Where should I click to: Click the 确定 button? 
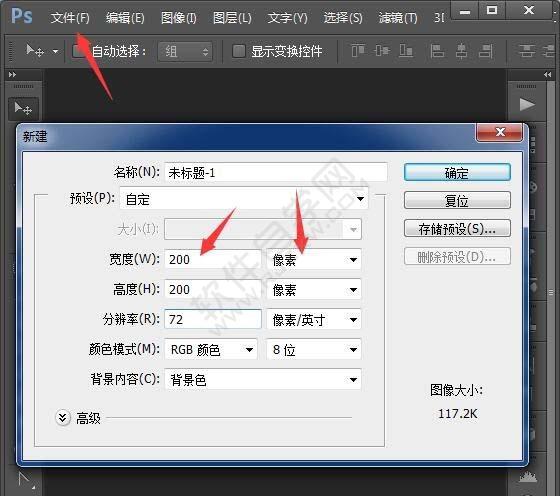tap(457, 173)
